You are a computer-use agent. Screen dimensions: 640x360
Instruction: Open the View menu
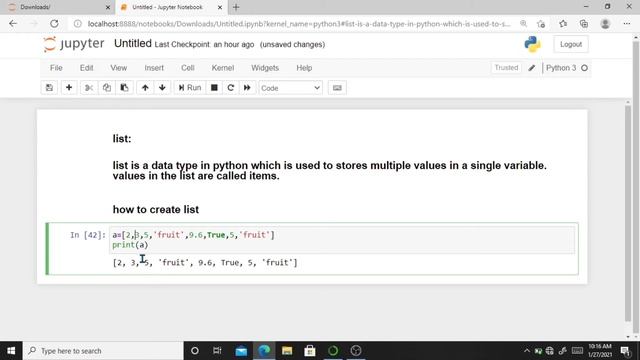118,68
